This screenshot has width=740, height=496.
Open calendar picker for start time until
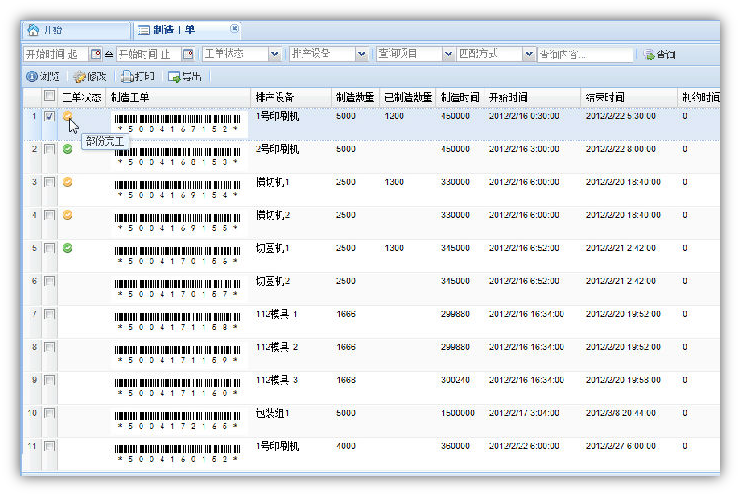click(x=187, y=54)
